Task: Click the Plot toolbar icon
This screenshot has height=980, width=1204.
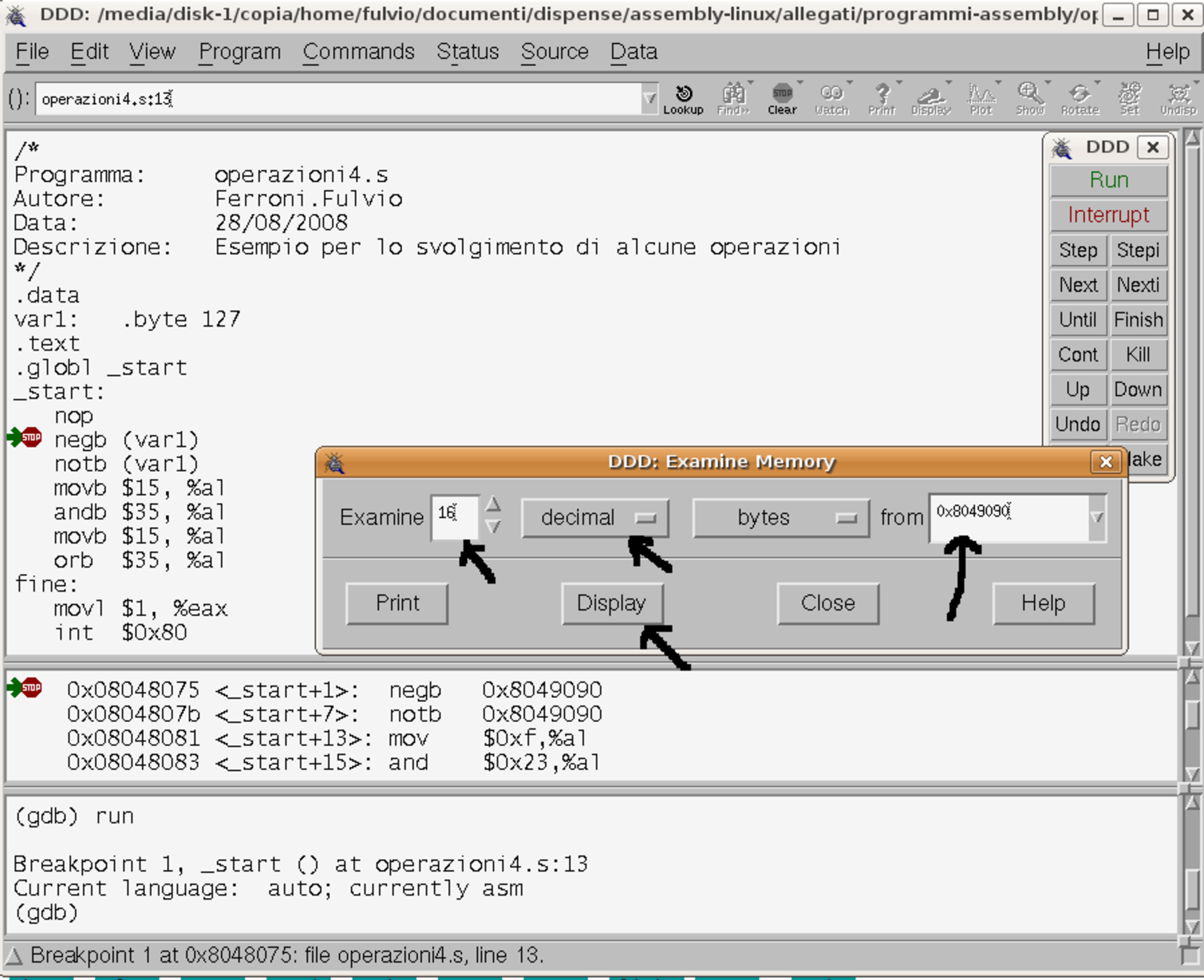Action: (981, 99)
